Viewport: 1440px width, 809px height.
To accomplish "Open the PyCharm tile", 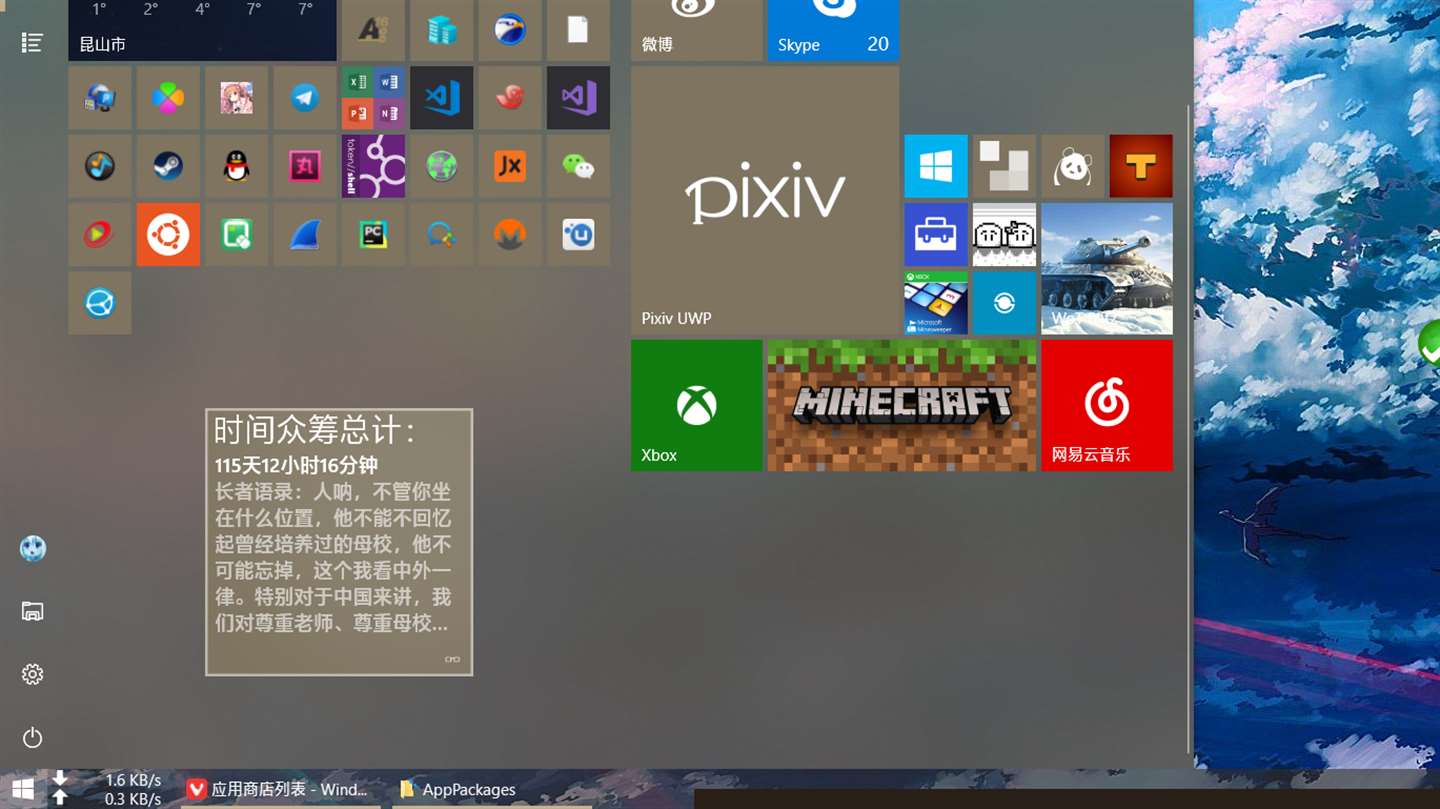I will [x=373, y=234].
